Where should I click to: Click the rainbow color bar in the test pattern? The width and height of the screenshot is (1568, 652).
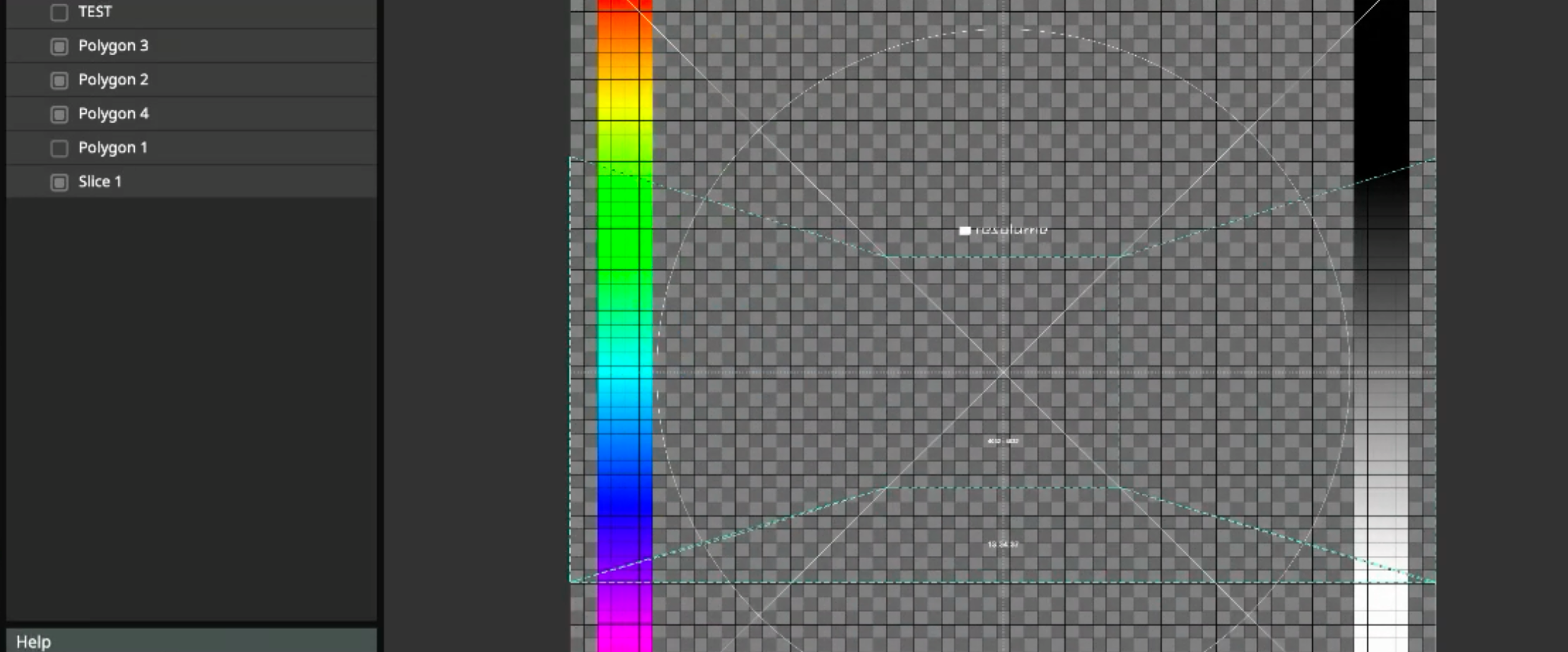[x=625, y=322]
